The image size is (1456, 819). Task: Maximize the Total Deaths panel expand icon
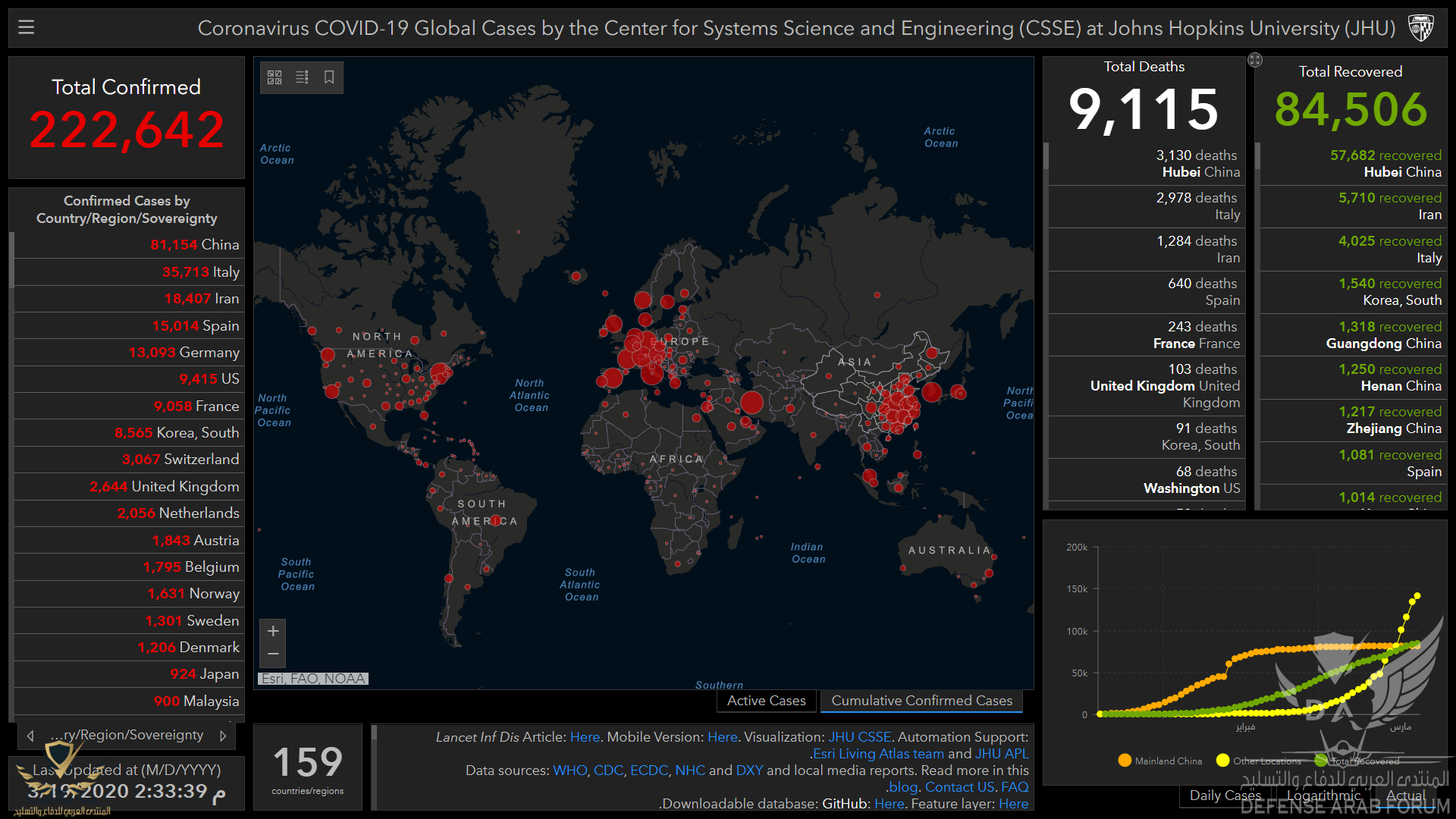pos(1255,60)
